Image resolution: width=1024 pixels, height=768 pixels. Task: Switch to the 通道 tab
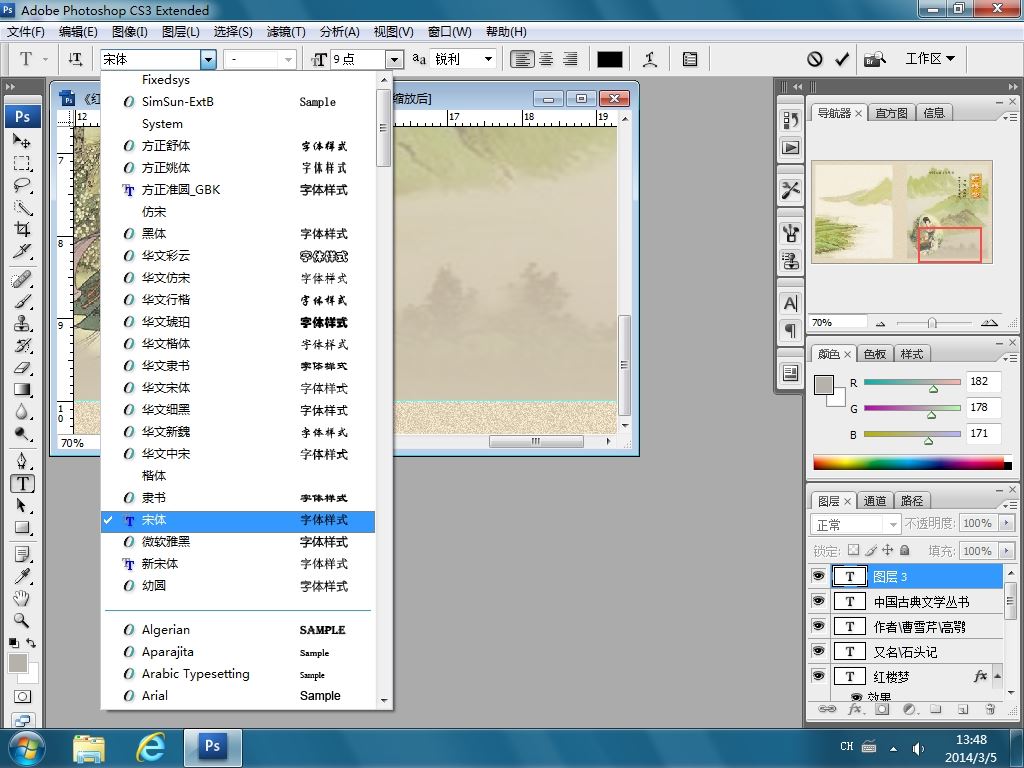pos(874,501)
